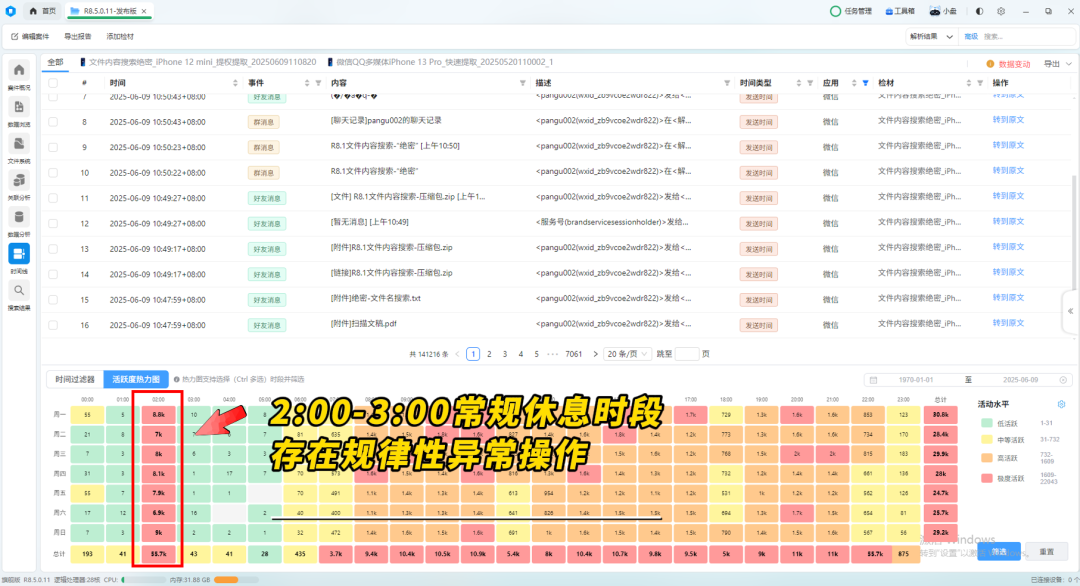The width and height of the screenshot is (1080, 586).
Task: Select the 时间线 timeline sidebar icon
Action: click(19, 254)
